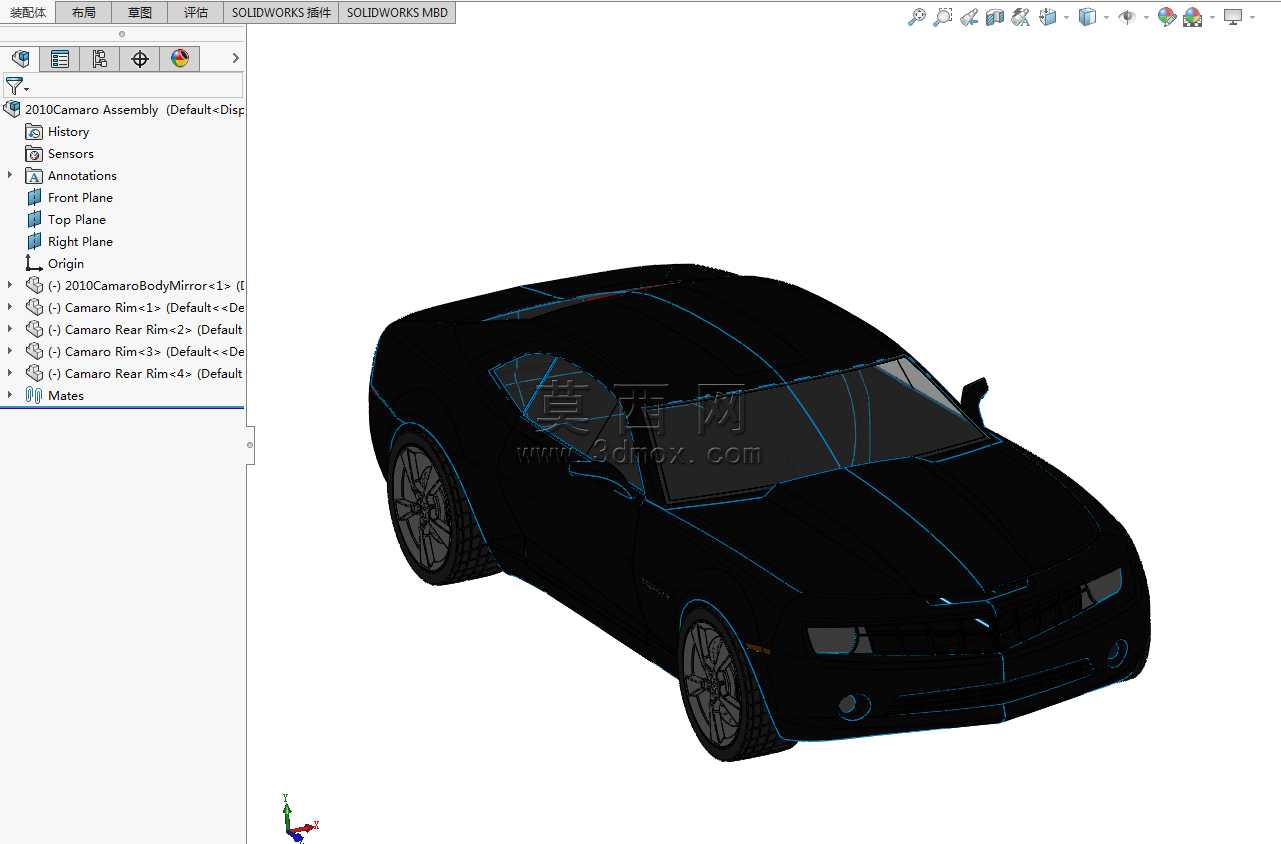
Task: Open the DisplayManager color ball tab
Action: tap(180, 59)
